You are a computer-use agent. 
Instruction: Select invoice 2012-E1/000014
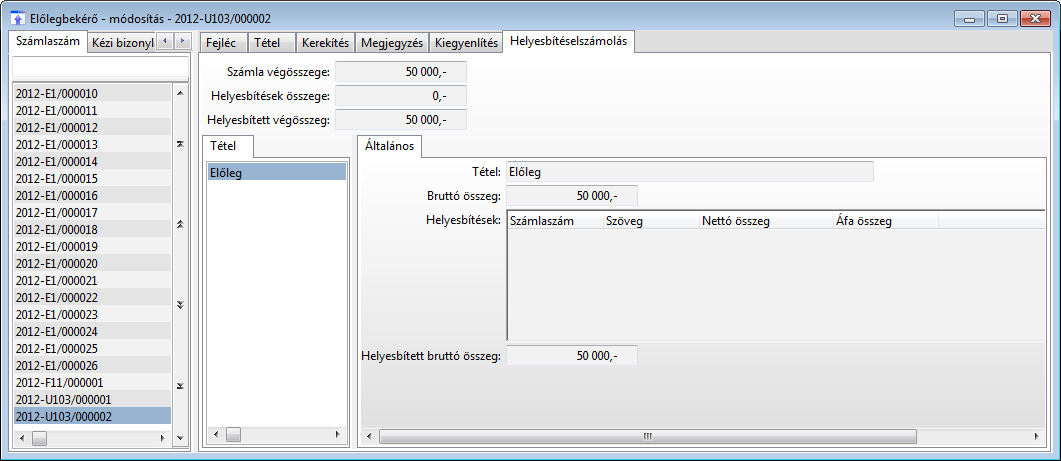92,161
